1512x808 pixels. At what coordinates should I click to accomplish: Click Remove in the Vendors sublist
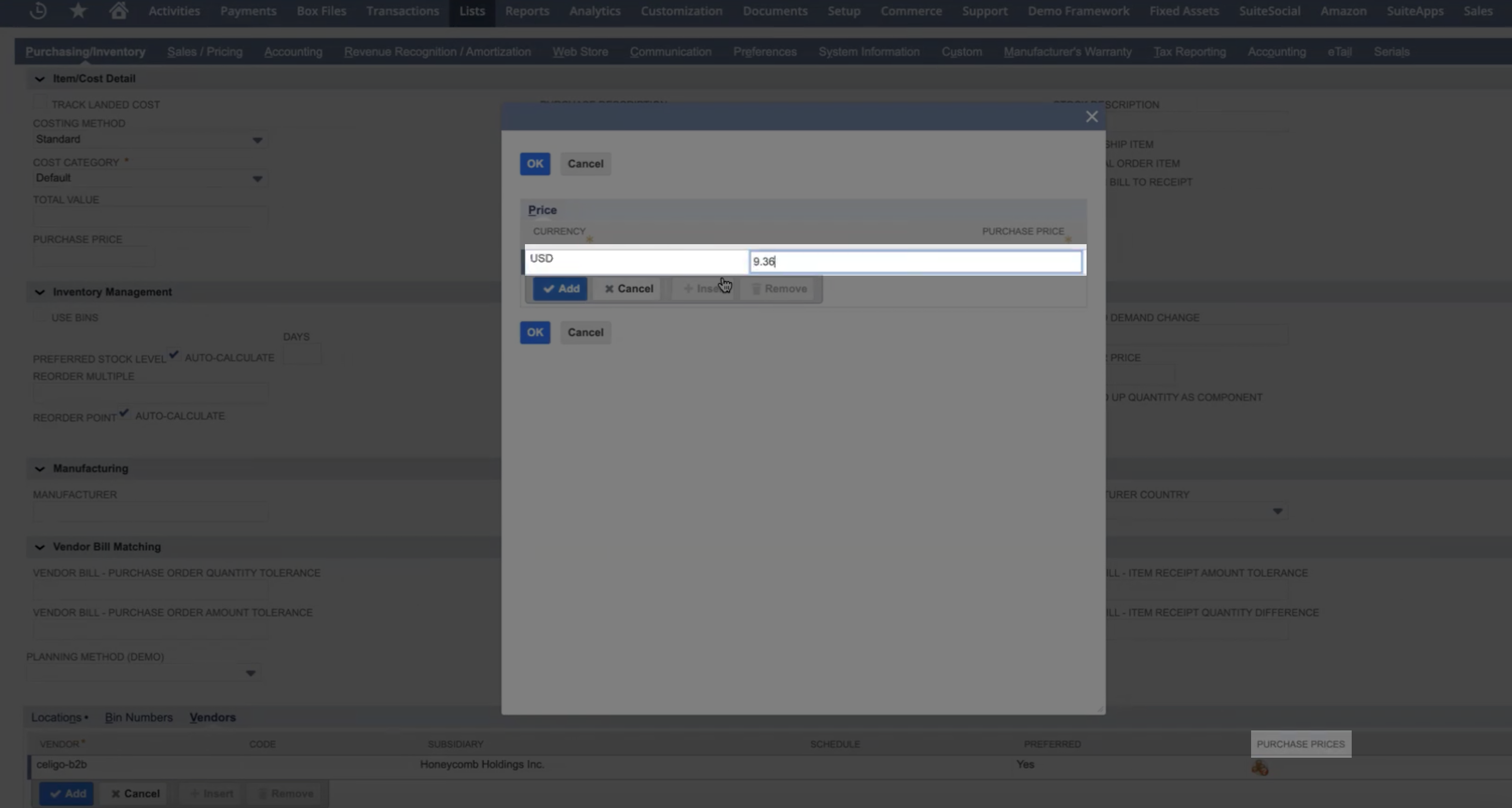(x=285, y=794)
